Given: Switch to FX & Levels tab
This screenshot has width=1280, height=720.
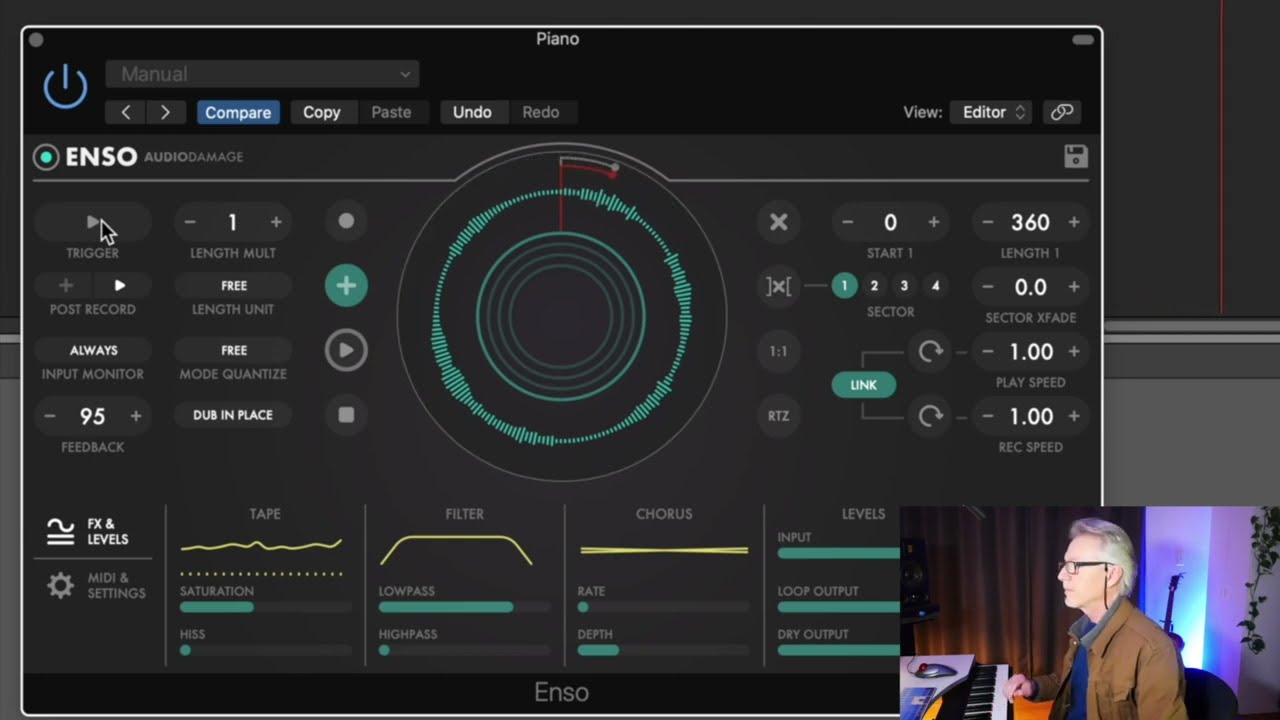Looking at the screenshot, I should (90, 531).
